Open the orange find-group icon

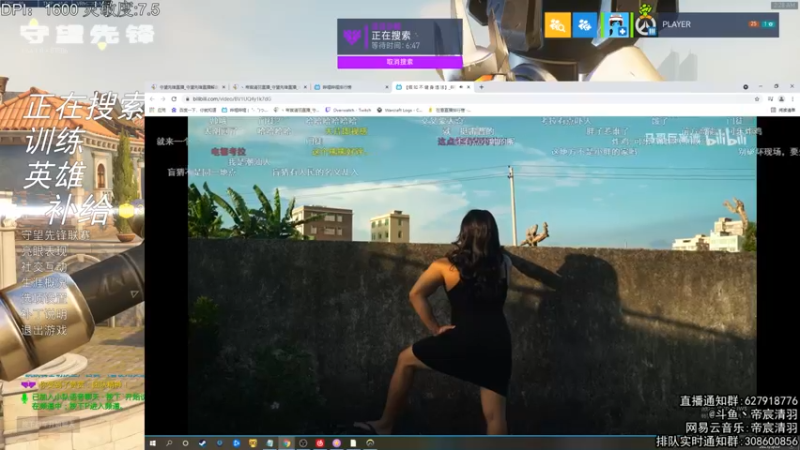(x=558, y=24)
